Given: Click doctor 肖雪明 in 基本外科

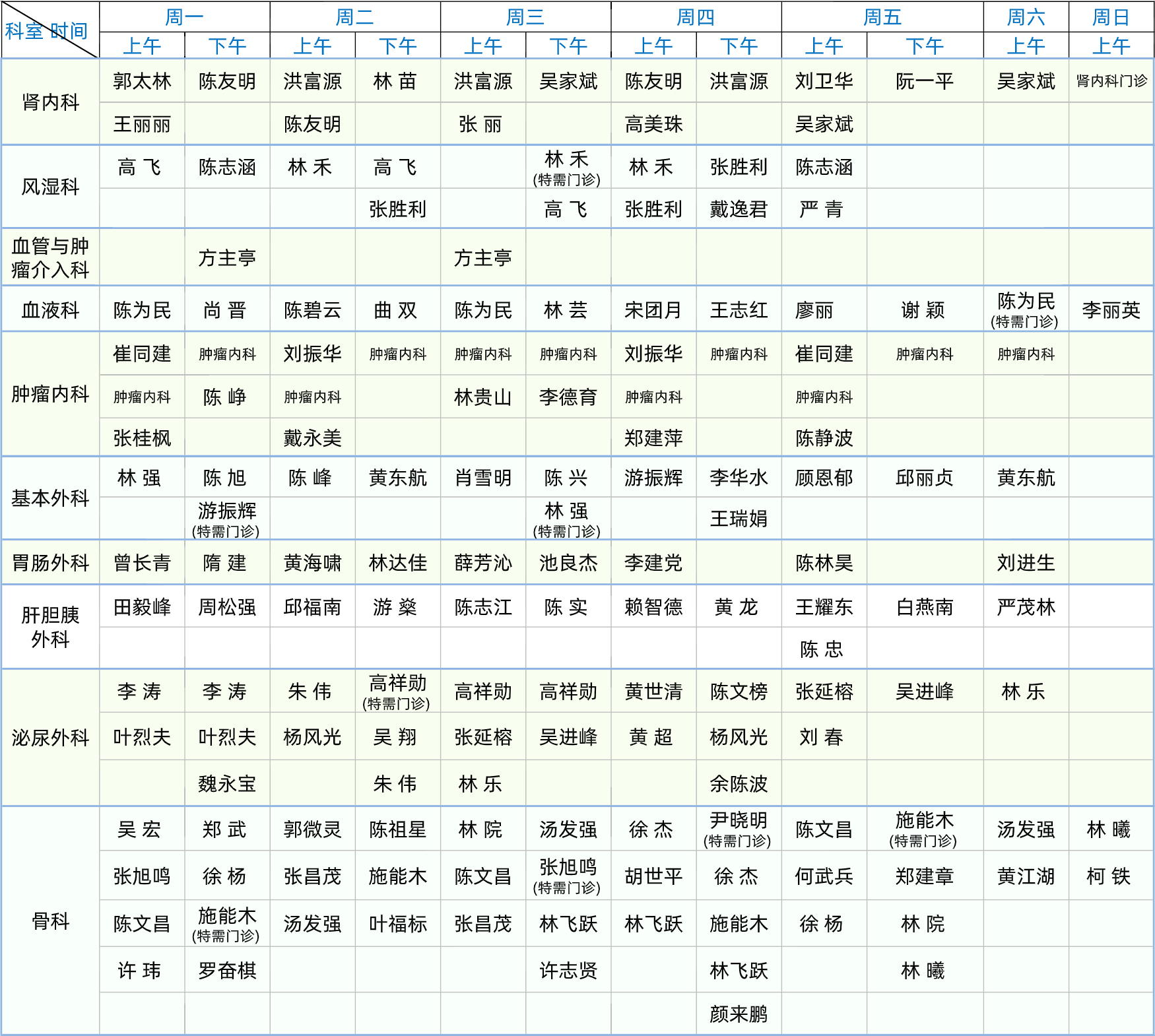Looking at the screenshot, I should coord(483,478).
